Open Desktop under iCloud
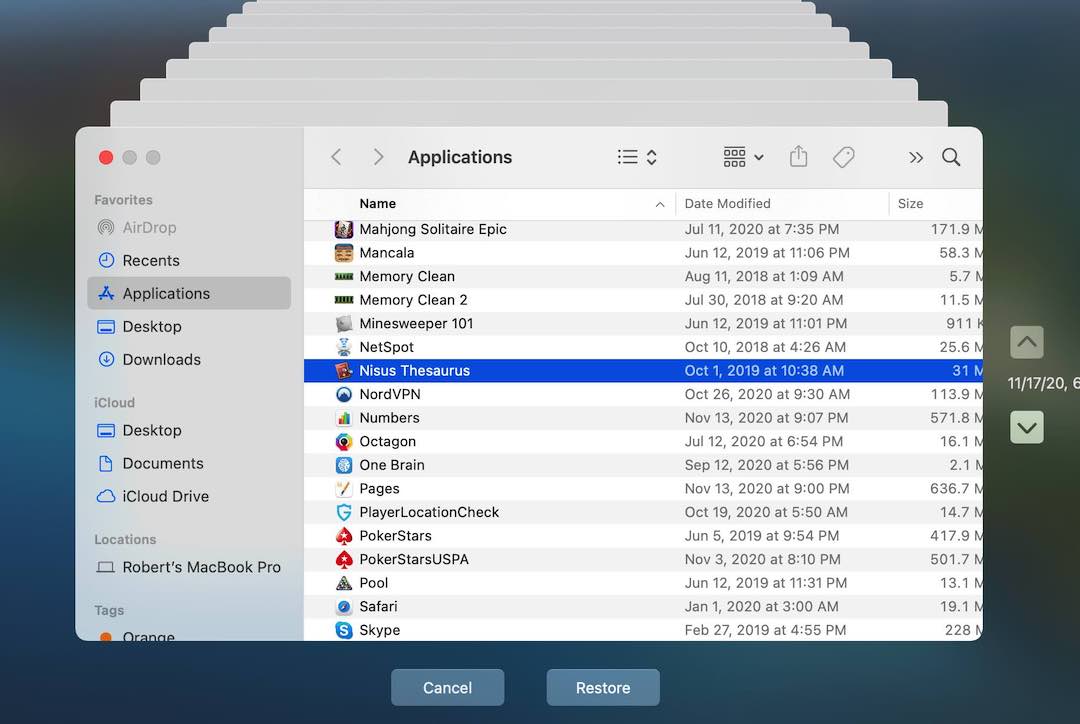This screenshot has height=724, width=1080. pyautogui.click(x=189, y=431)
